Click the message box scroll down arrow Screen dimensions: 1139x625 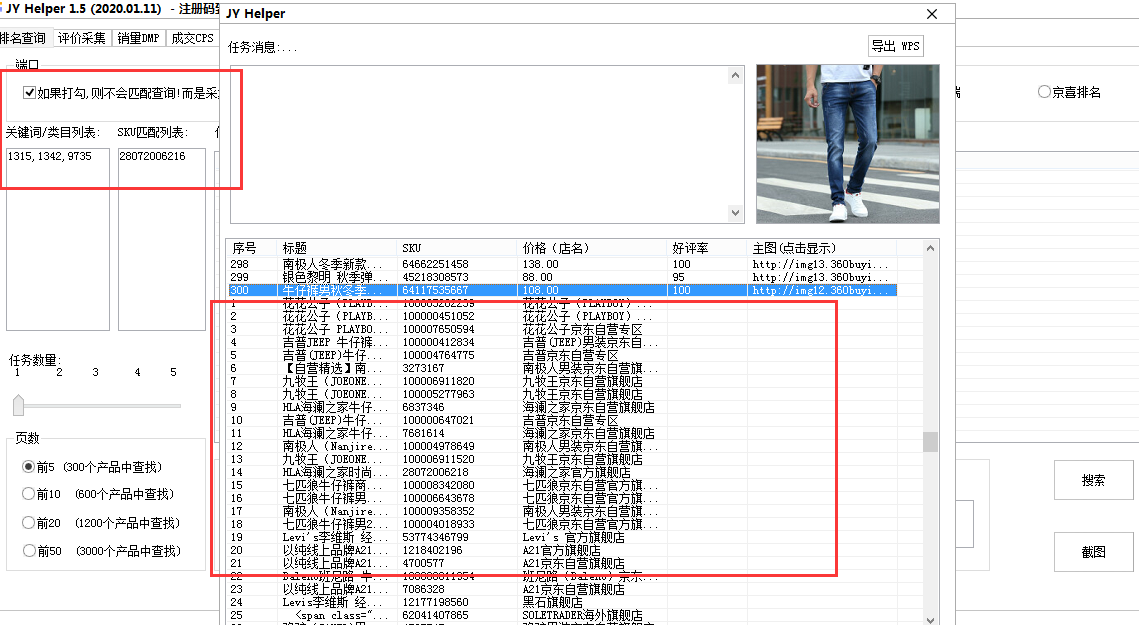(735, 213)
